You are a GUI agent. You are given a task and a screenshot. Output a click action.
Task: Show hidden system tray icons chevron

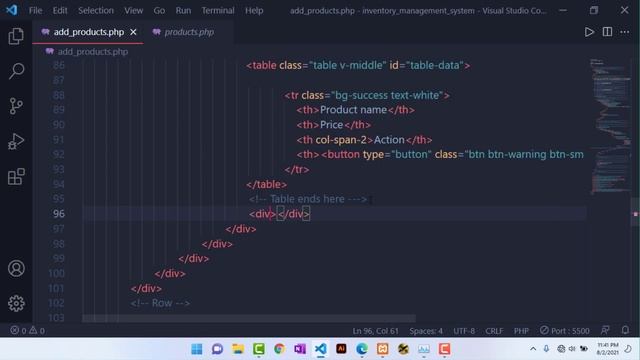coord(533,349)
